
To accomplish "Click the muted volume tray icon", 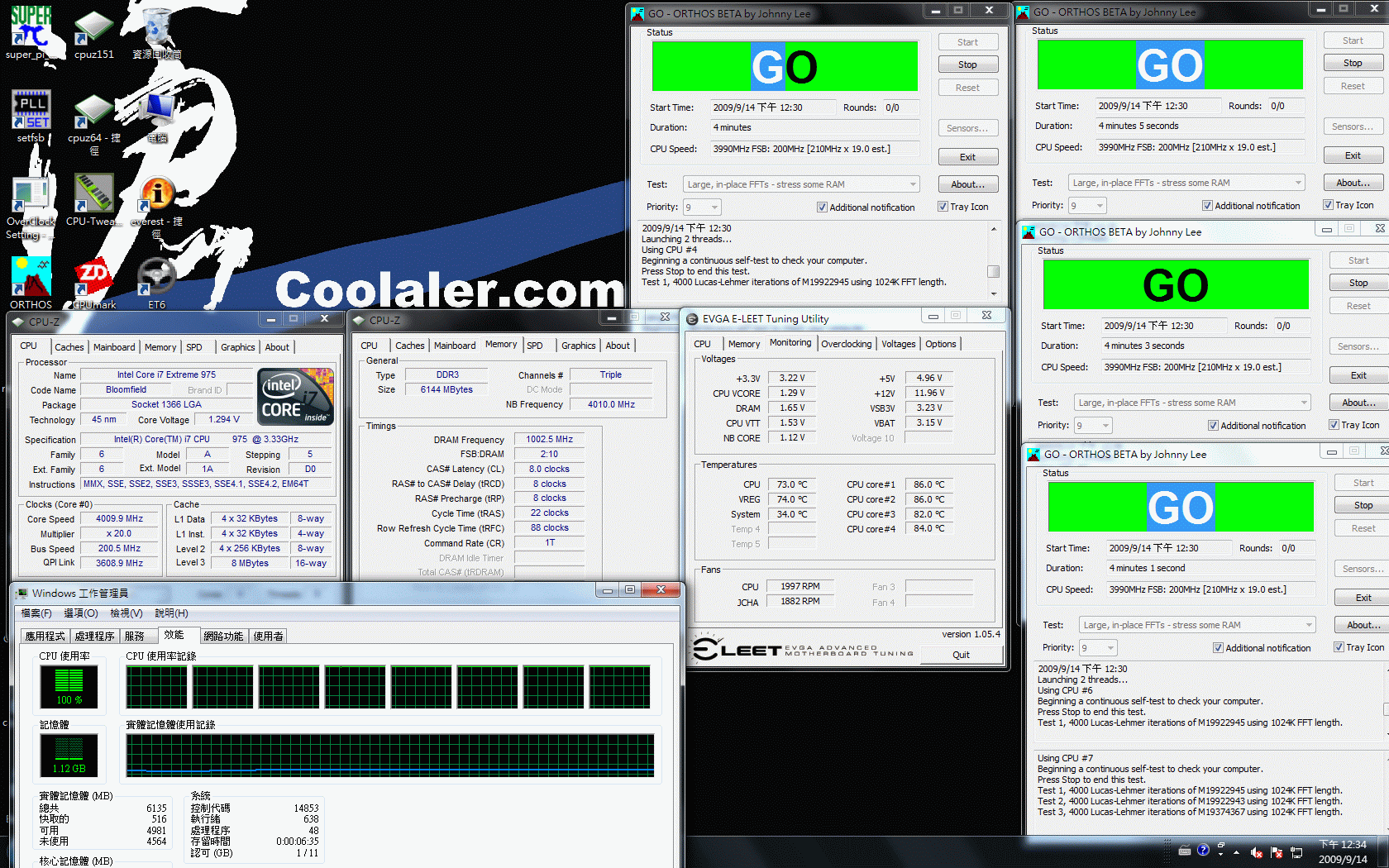I will (x=1256, y=852).
